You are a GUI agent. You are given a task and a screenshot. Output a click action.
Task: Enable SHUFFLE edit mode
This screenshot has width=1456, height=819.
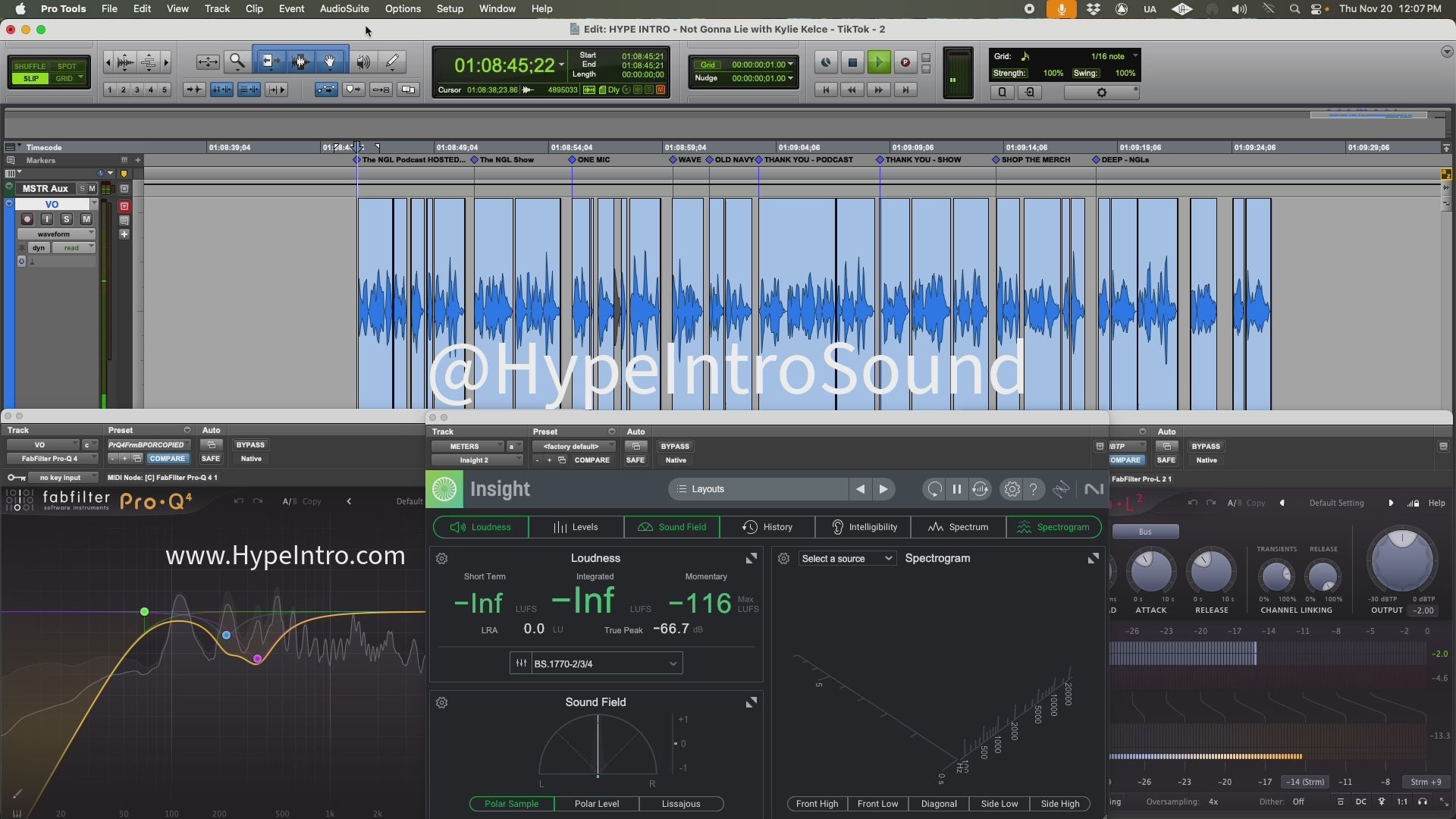[30, 66]
